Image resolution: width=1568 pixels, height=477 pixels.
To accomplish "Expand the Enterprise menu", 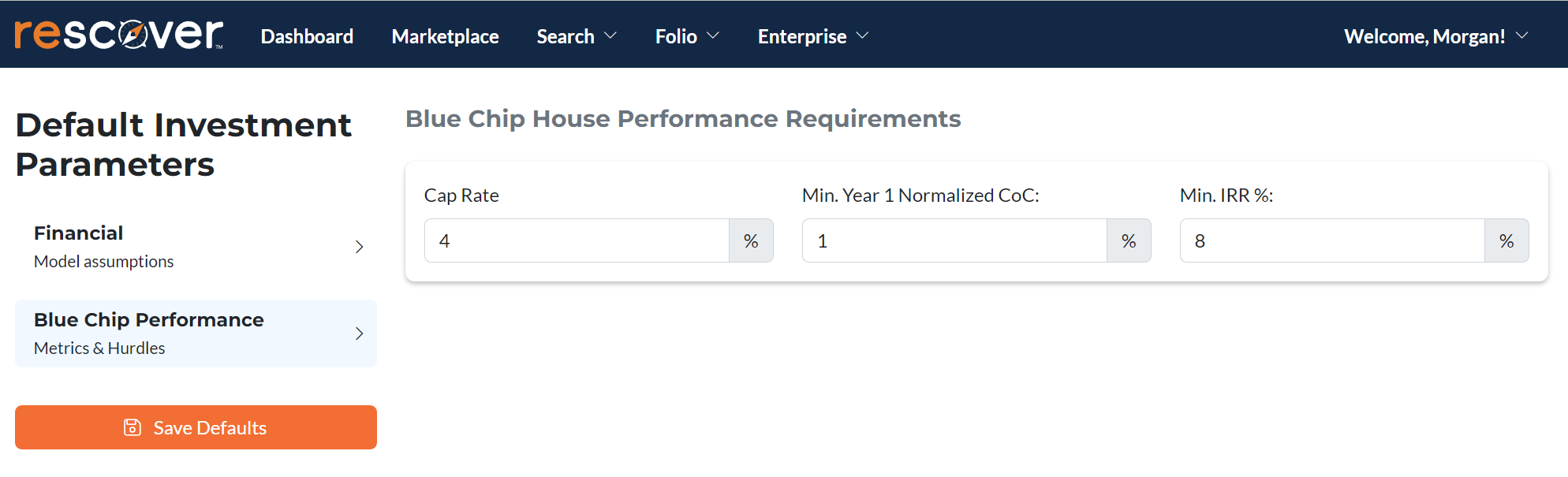I will pyautogui.click(x=812, y=36).
